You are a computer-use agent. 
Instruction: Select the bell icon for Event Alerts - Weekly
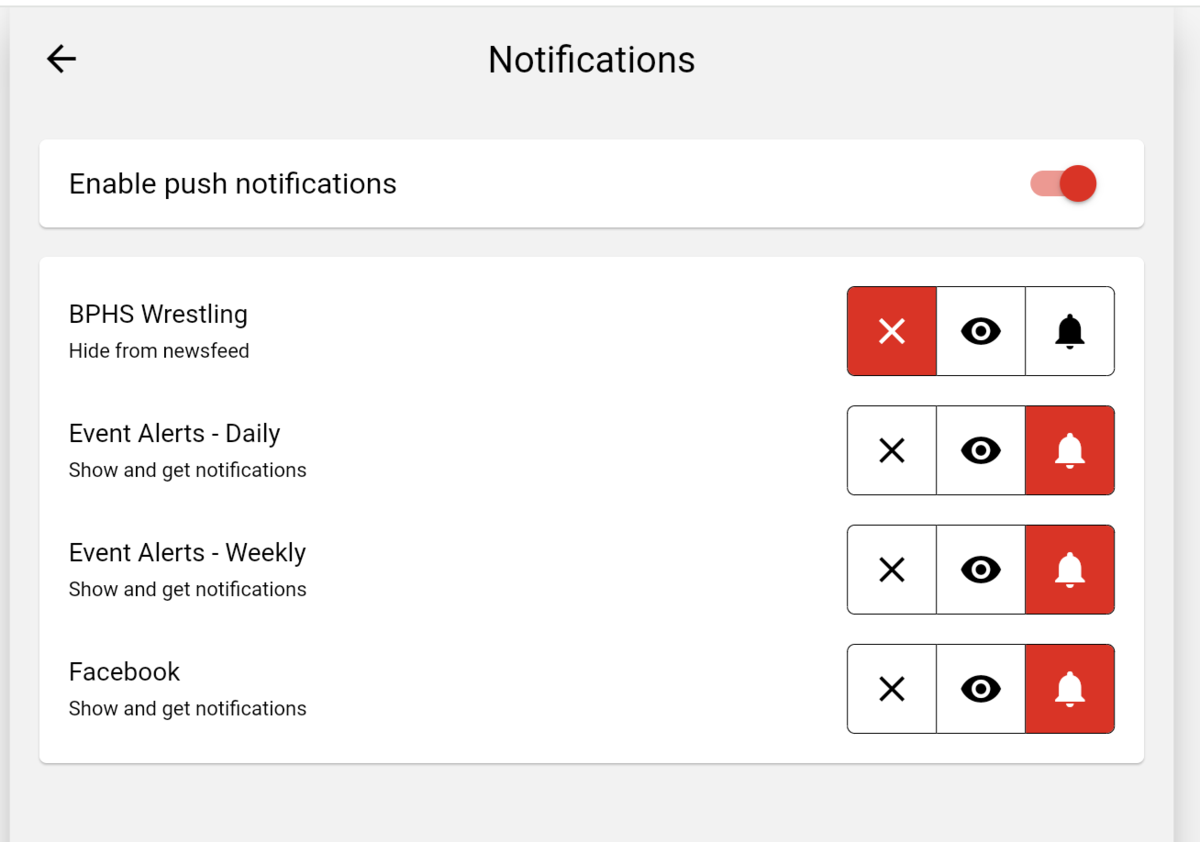tap(1069, 569)
